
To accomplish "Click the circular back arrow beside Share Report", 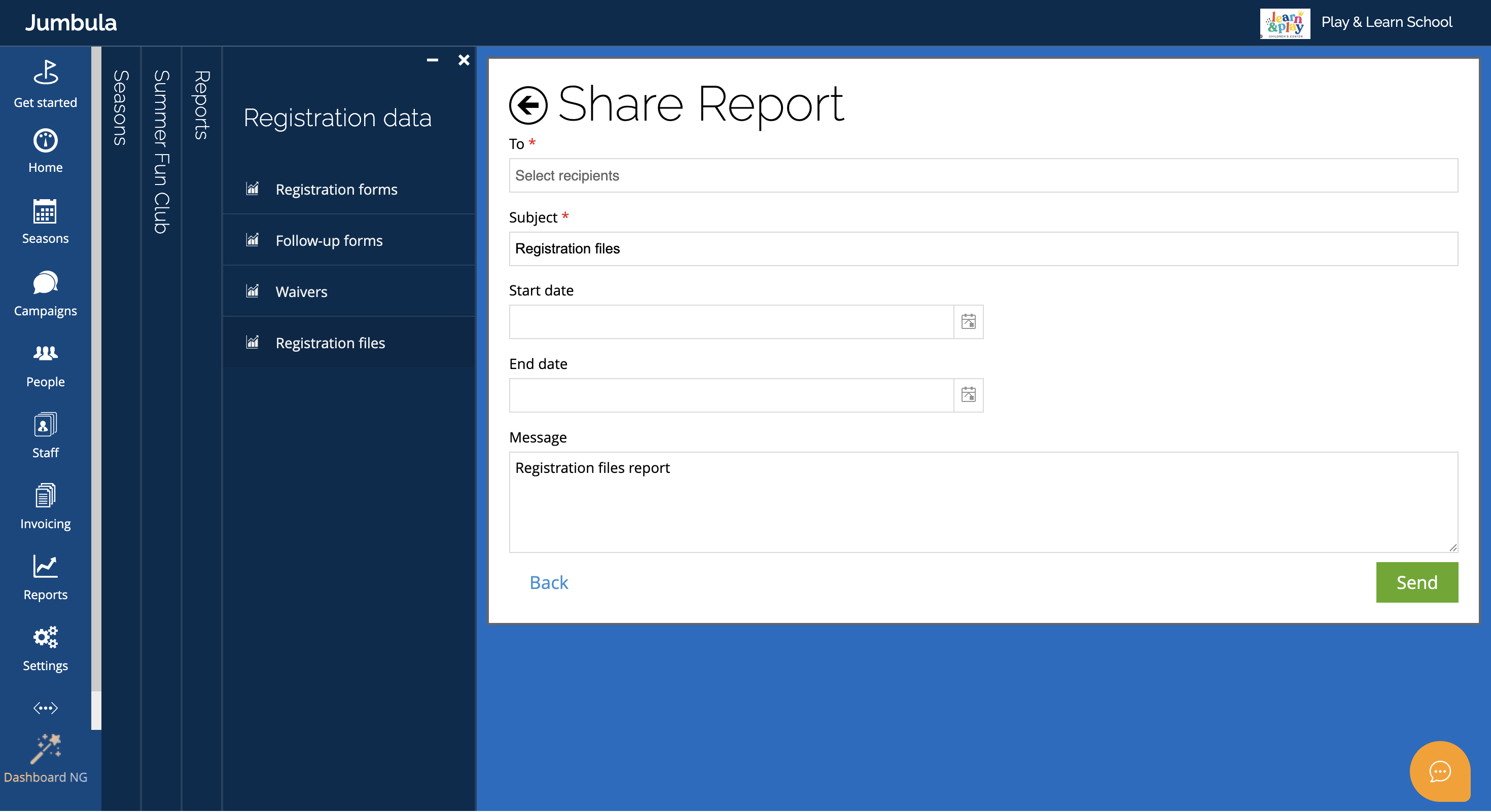I will pyautogui.click(x=528, y=105).
